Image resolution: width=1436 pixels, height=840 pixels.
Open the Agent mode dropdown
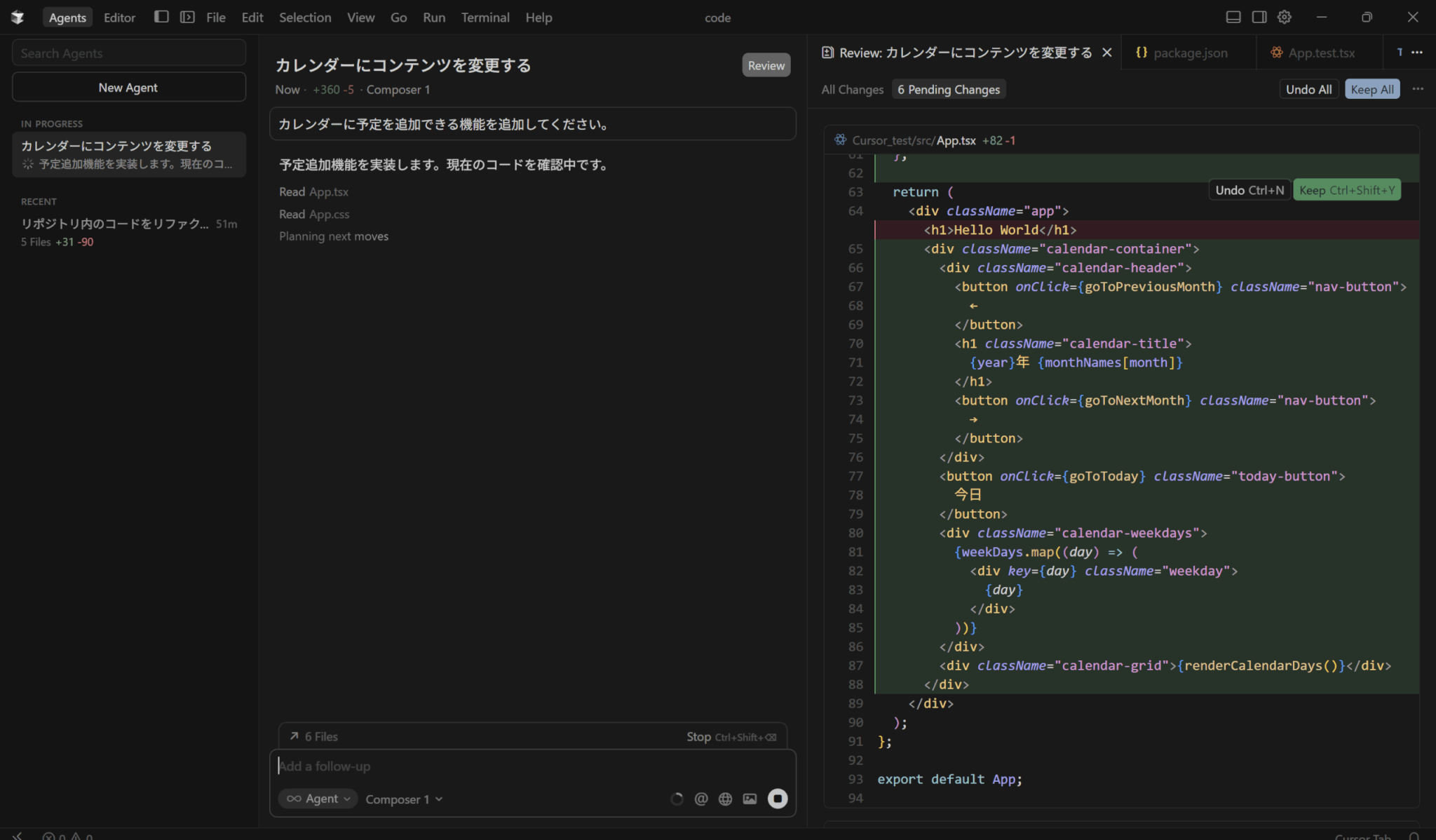[x=318, y=799]
